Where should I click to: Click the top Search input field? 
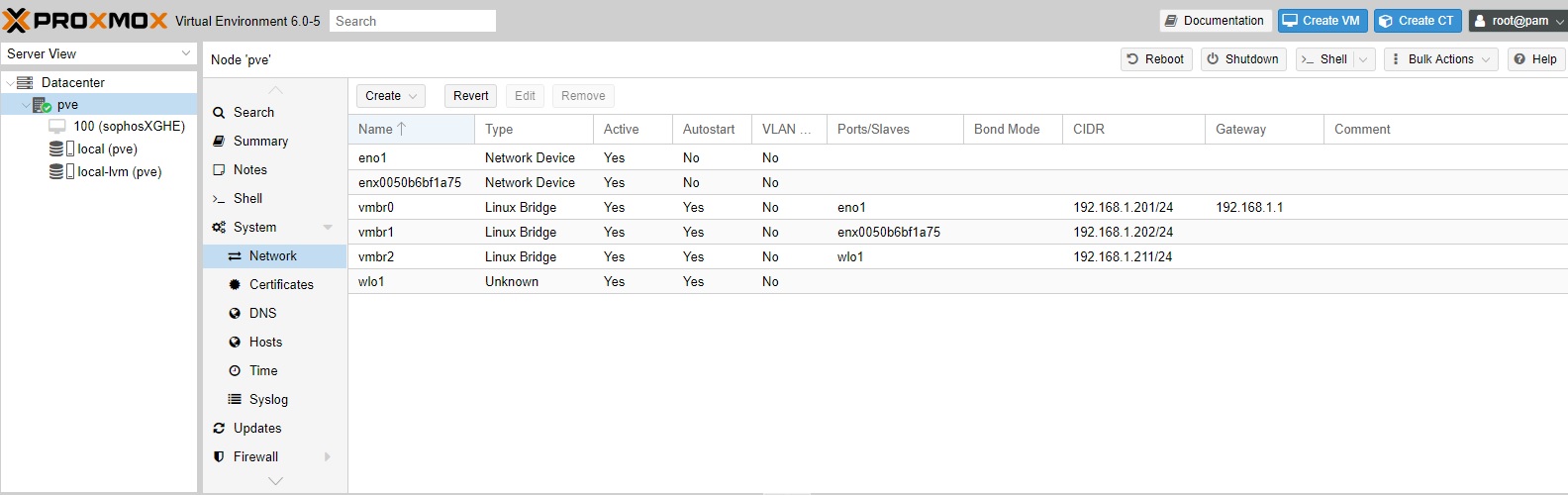click(412, 21)
